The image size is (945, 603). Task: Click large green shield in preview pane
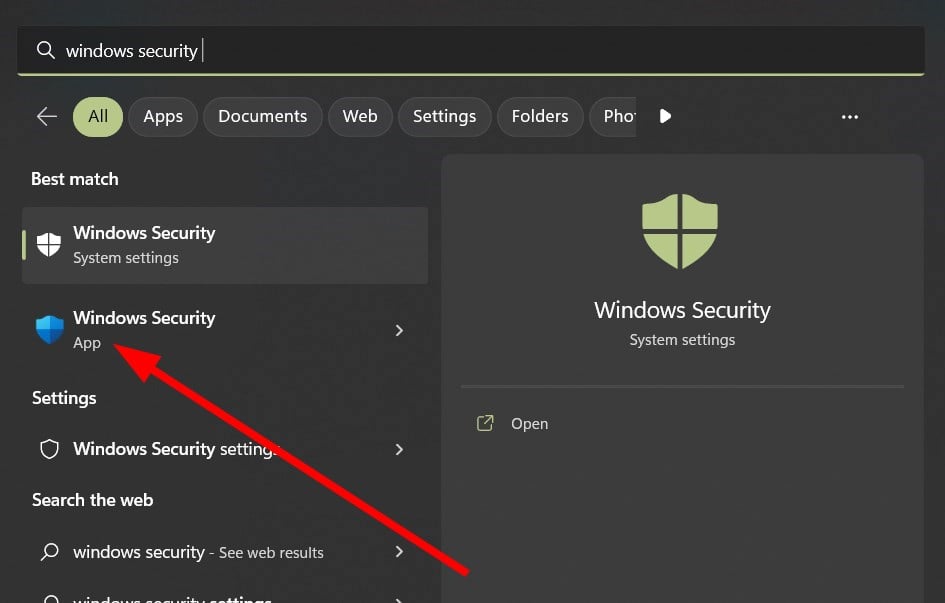(x=680, y=231)
